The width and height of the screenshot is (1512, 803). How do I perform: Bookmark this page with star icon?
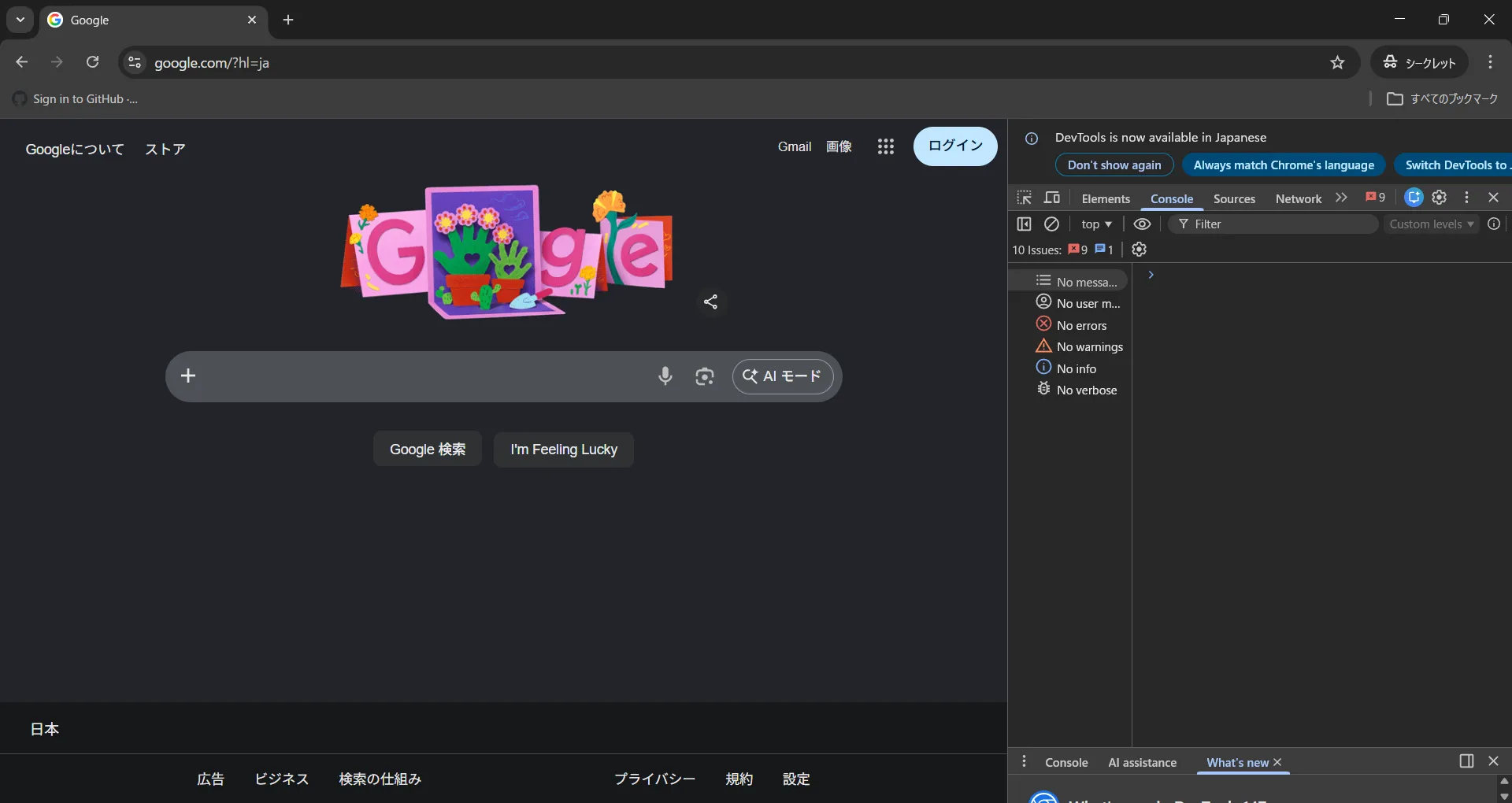tap(1337, 62)
